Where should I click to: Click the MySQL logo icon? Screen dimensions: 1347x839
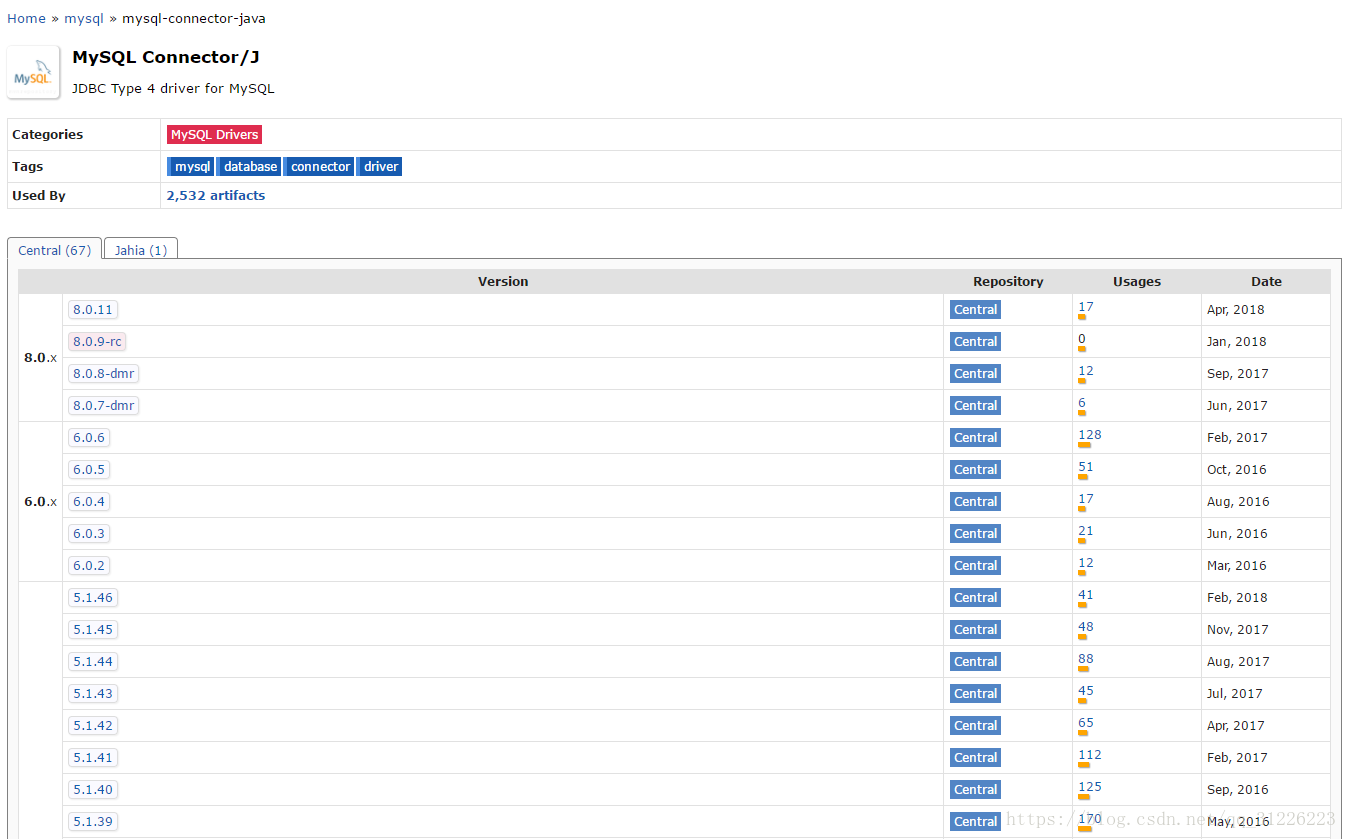click(x=33, y=72)
